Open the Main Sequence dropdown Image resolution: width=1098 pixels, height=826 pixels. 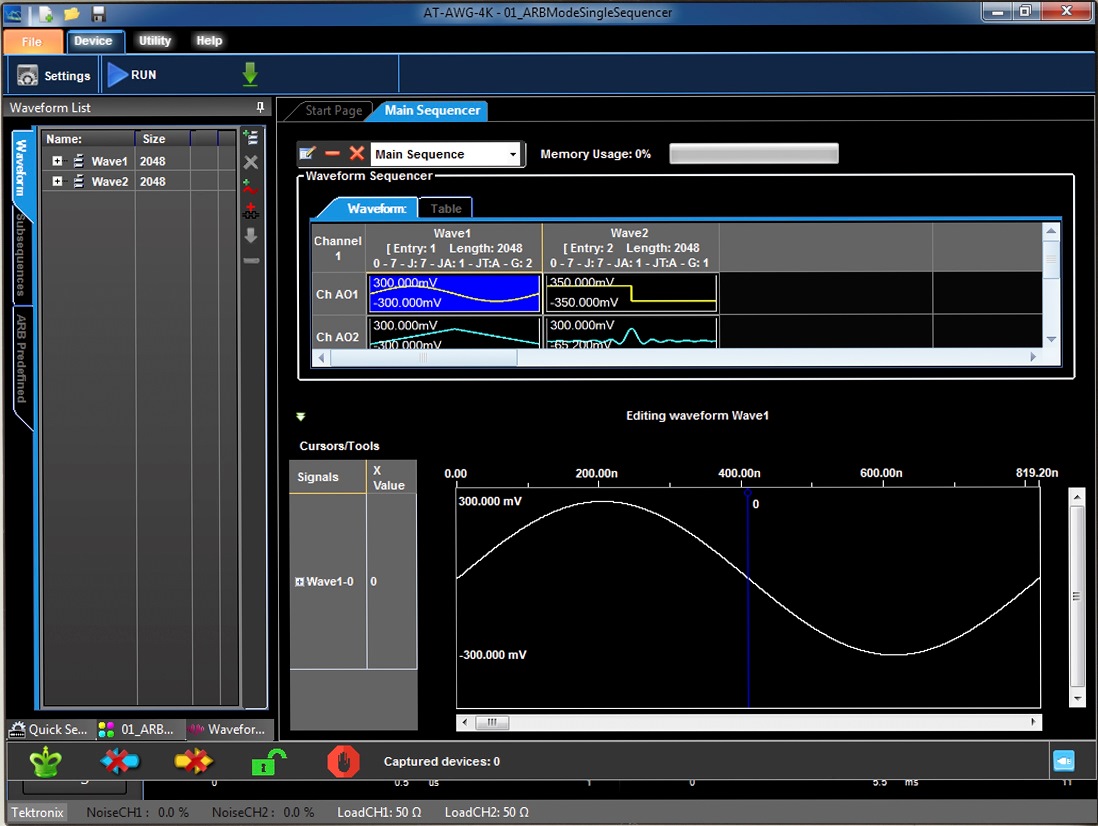point(513,154)
